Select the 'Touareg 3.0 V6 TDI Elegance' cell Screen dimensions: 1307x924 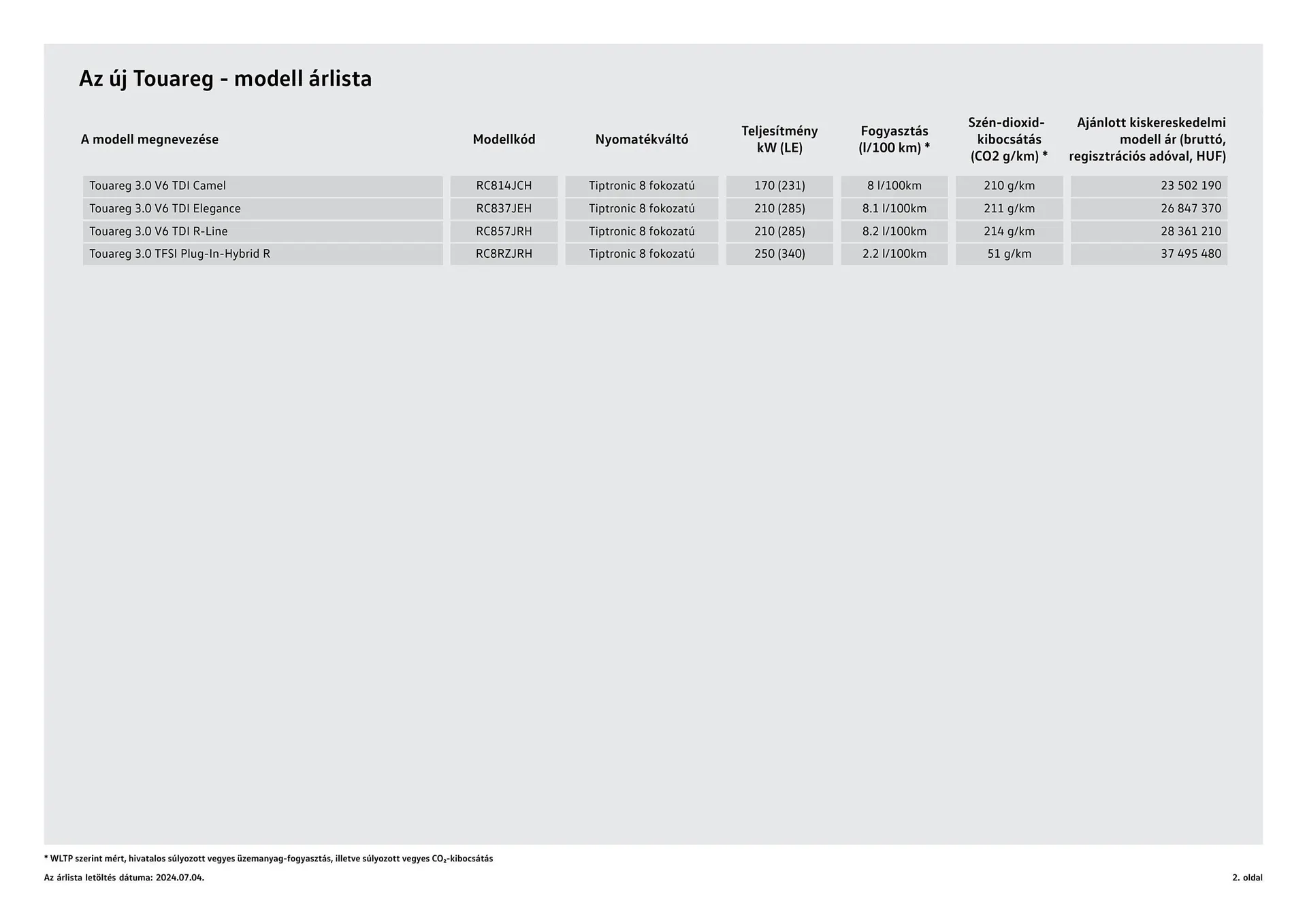tap(165, 208)
